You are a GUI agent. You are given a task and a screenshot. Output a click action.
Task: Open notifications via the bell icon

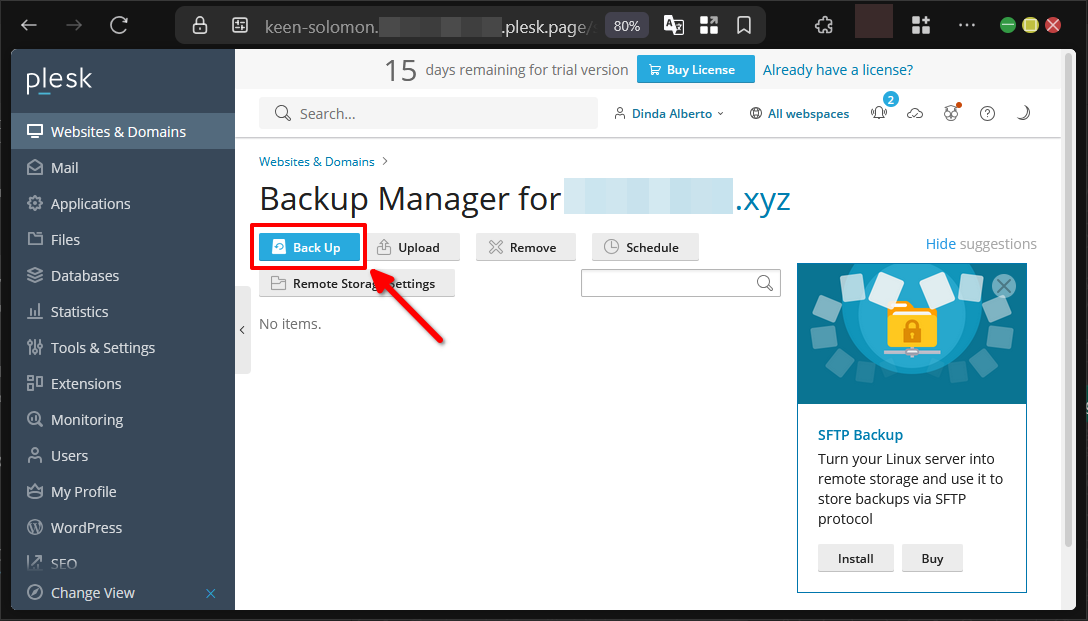[878, 113]
